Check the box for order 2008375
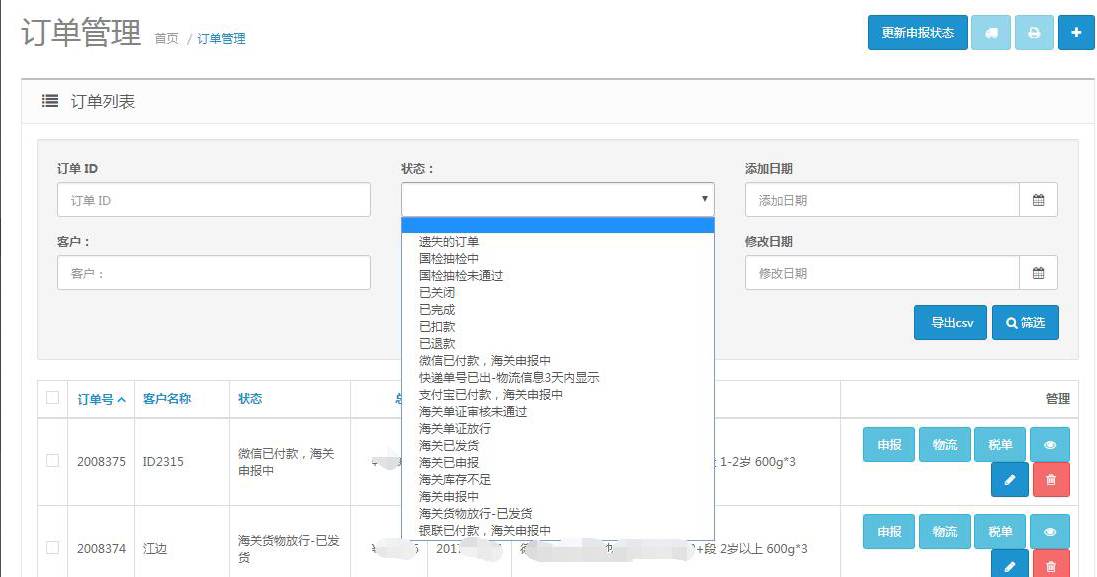The height and width of the screenshot is (577, 1097). coord(52,461)
